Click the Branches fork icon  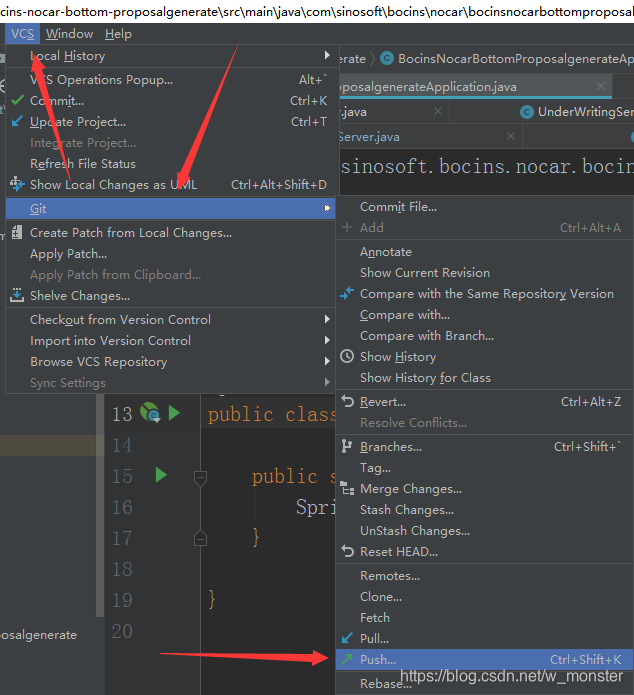click(347, 446)
